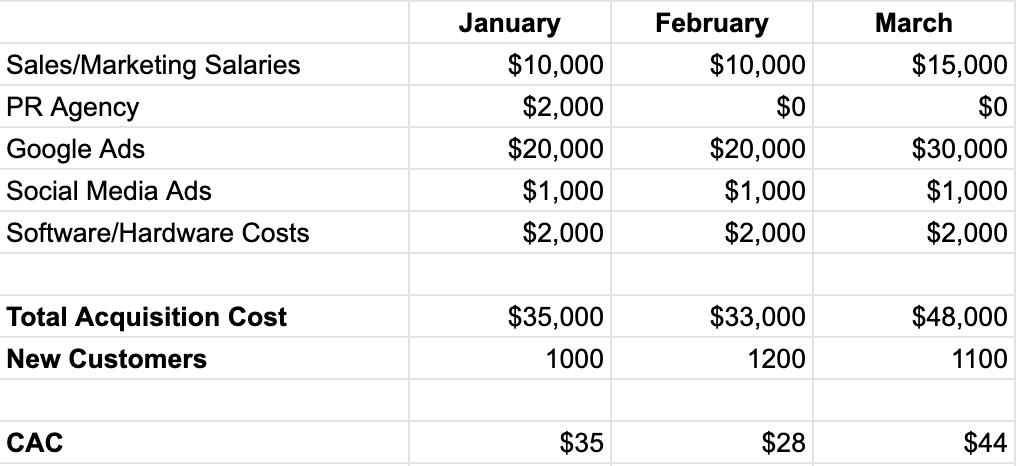The width and height of the screenshot is (1016, 466).
Task: Select the February CAC $28 cell
Action: [x=783, y=442]
